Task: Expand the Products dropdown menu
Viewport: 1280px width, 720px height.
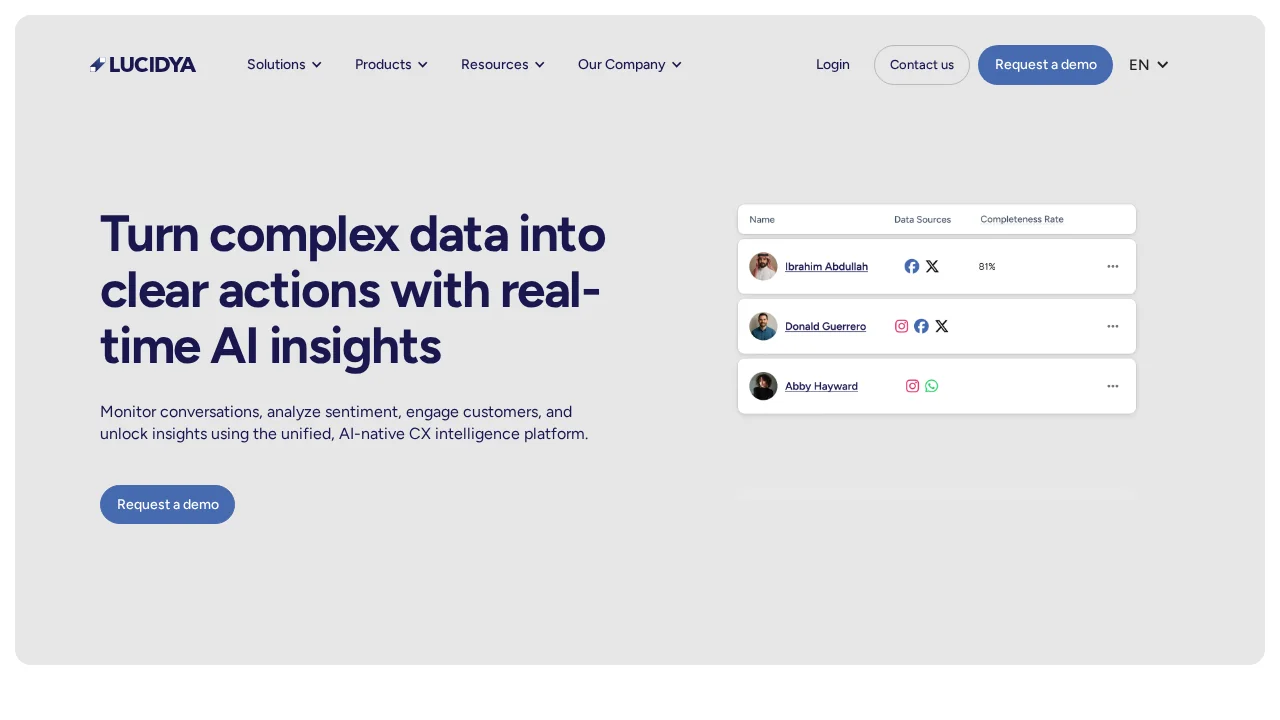Action: [x=391, y=65]
